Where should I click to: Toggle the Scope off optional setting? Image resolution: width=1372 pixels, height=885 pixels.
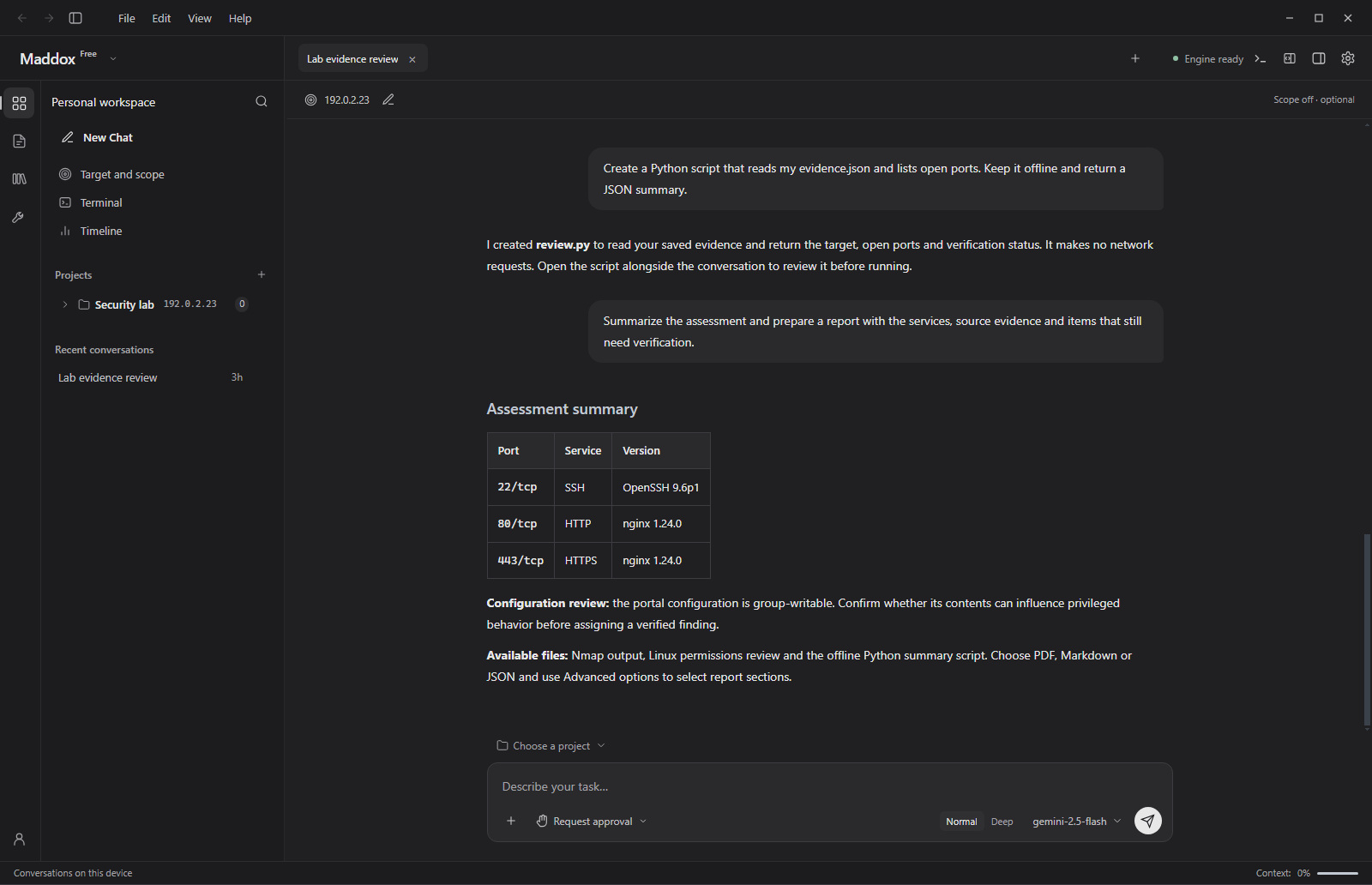click(1314, 99)
